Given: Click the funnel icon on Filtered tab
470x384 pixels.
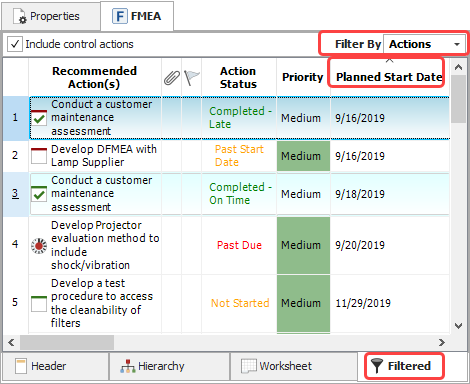Looking at the screenshot, I should coord(377,366).
